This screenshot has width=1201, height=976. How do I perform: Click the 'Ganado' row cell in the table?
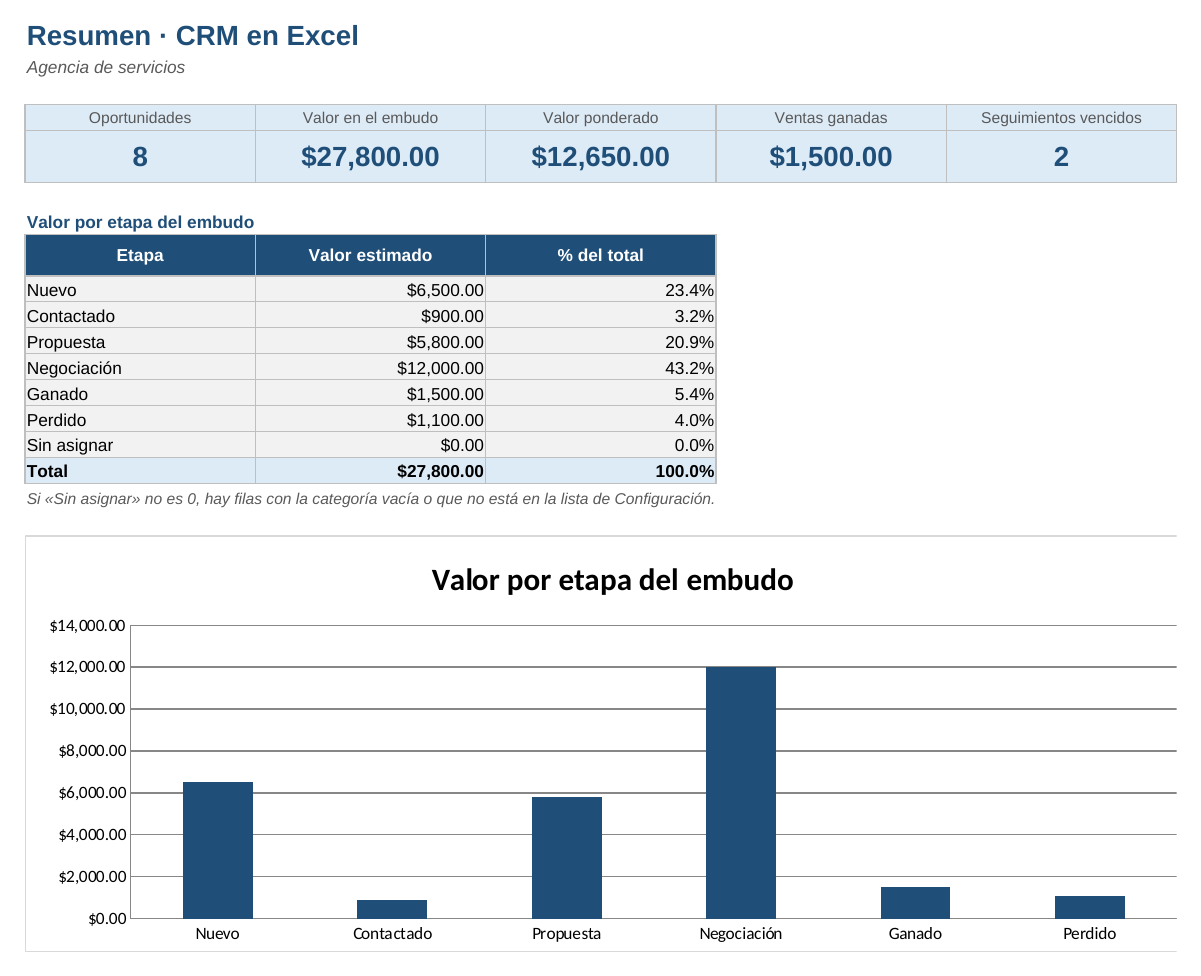(140, 394)
